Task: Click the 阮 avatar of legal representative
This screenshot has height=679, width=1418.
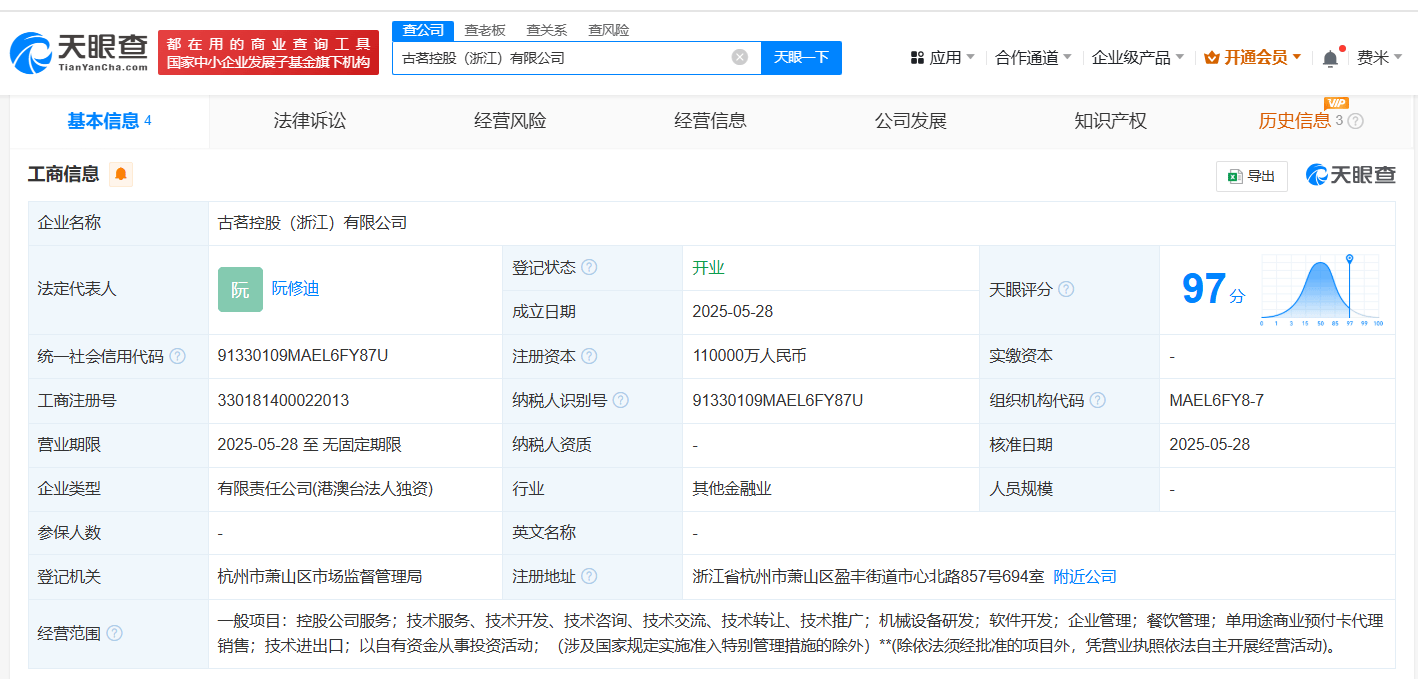Action: [240, 289]
